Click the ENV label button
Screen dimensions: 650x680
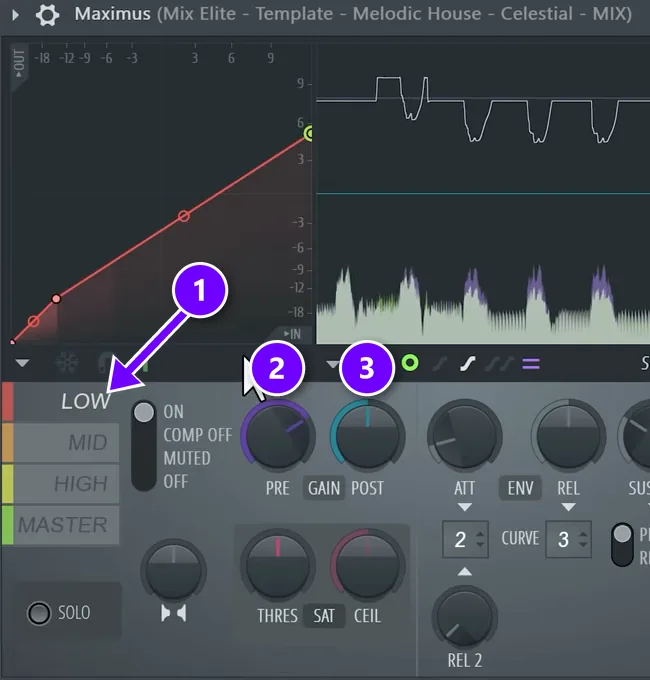[x=520, y=488]
